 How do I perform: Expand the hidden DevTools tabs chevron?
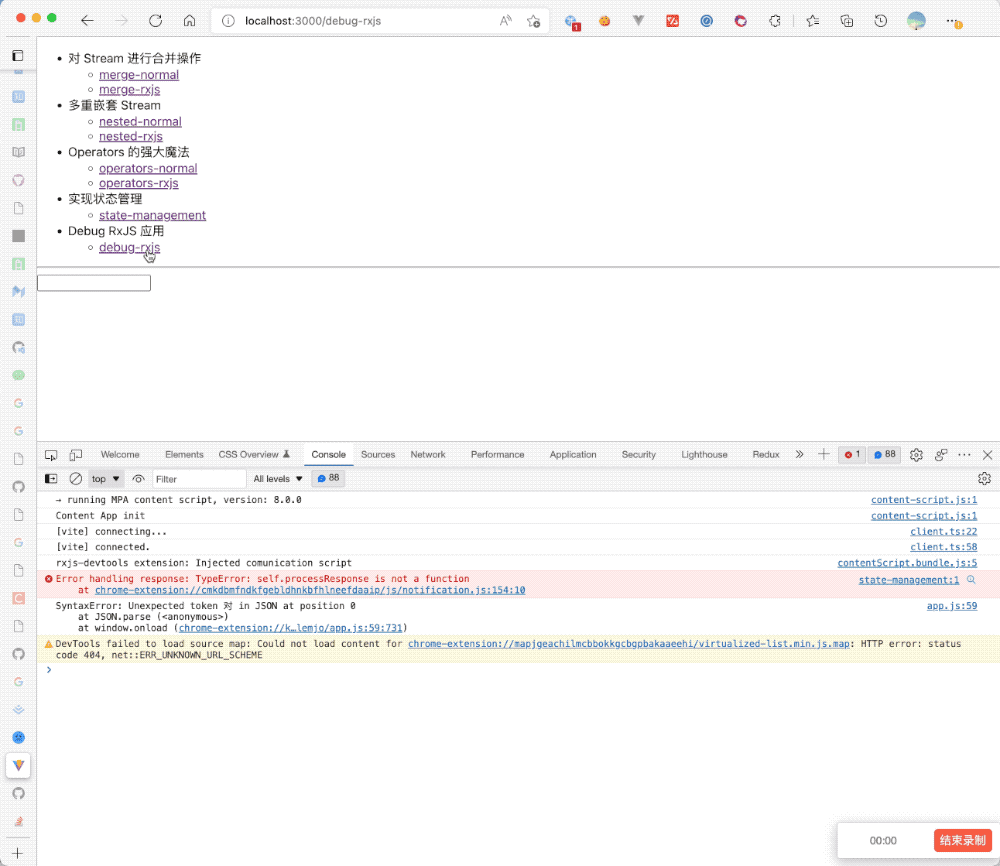click(799, 454)
